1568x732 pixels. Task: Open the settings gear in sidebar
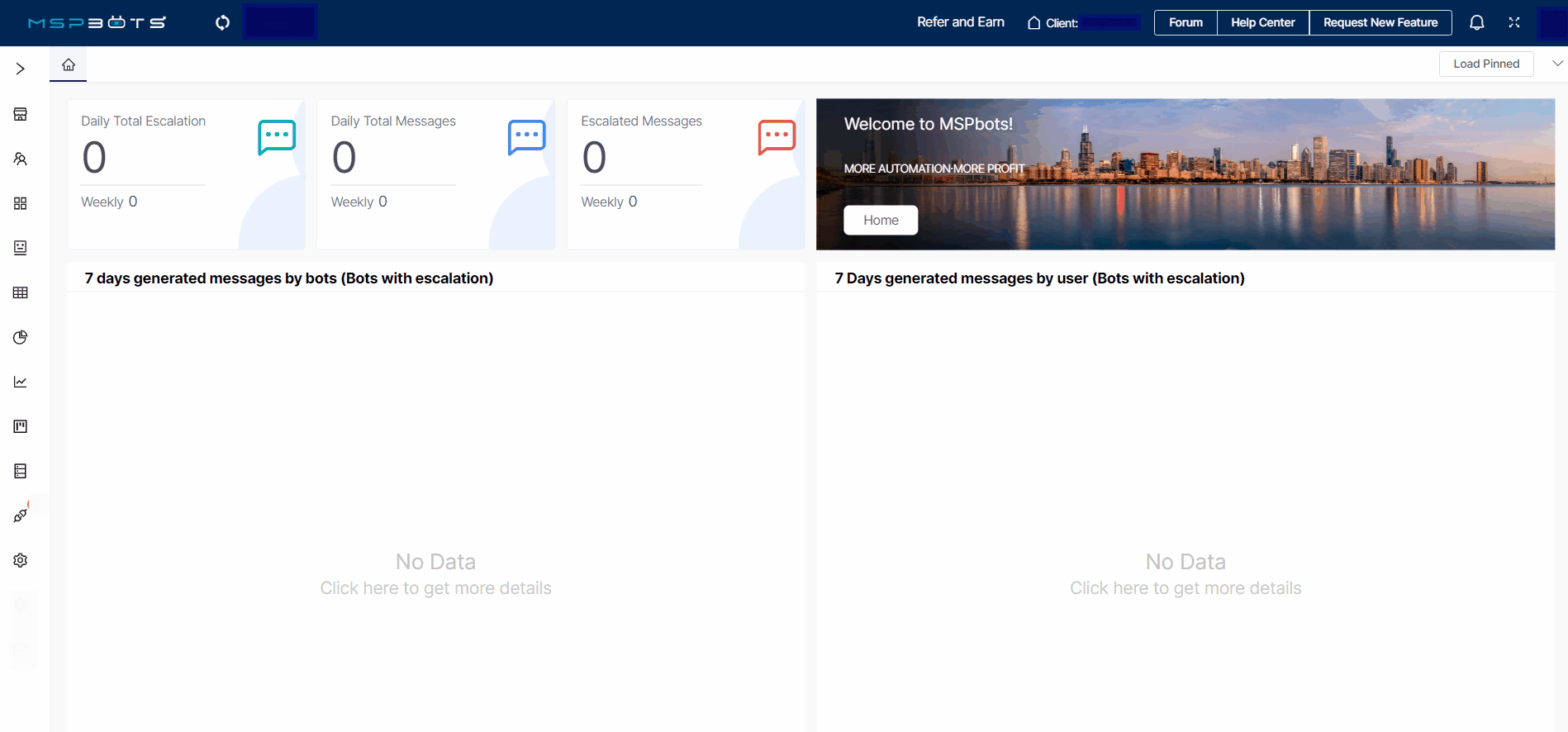tap(21, 560)
